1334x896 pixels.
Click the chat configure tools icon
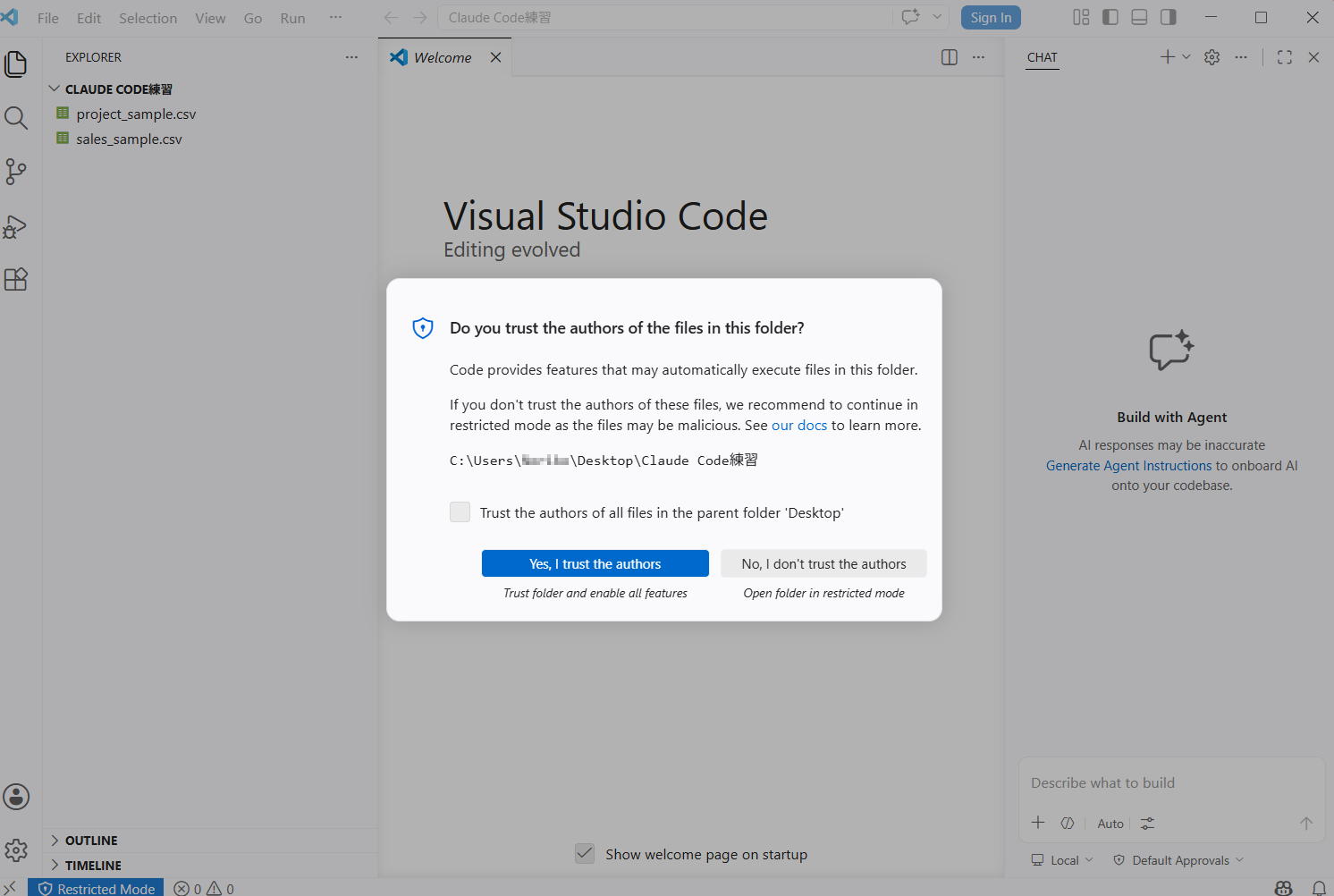coord(1148,824)
